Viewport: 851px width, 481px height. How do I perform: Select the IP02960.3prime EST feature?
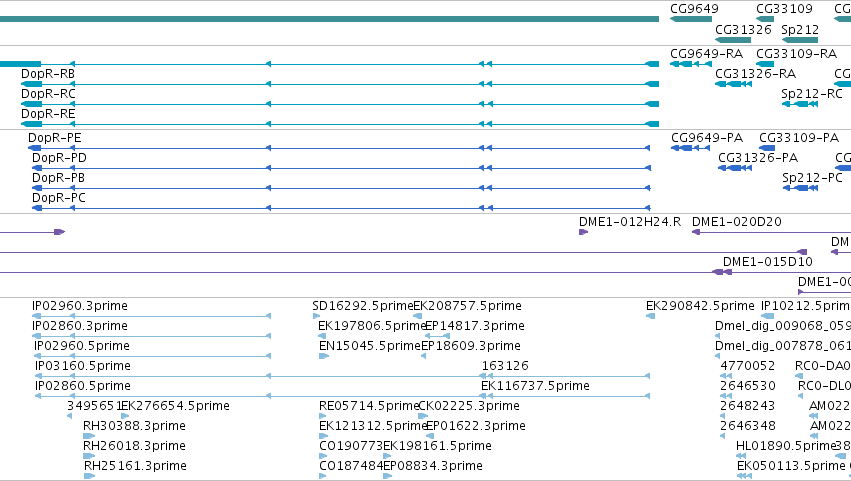(151, 315)
